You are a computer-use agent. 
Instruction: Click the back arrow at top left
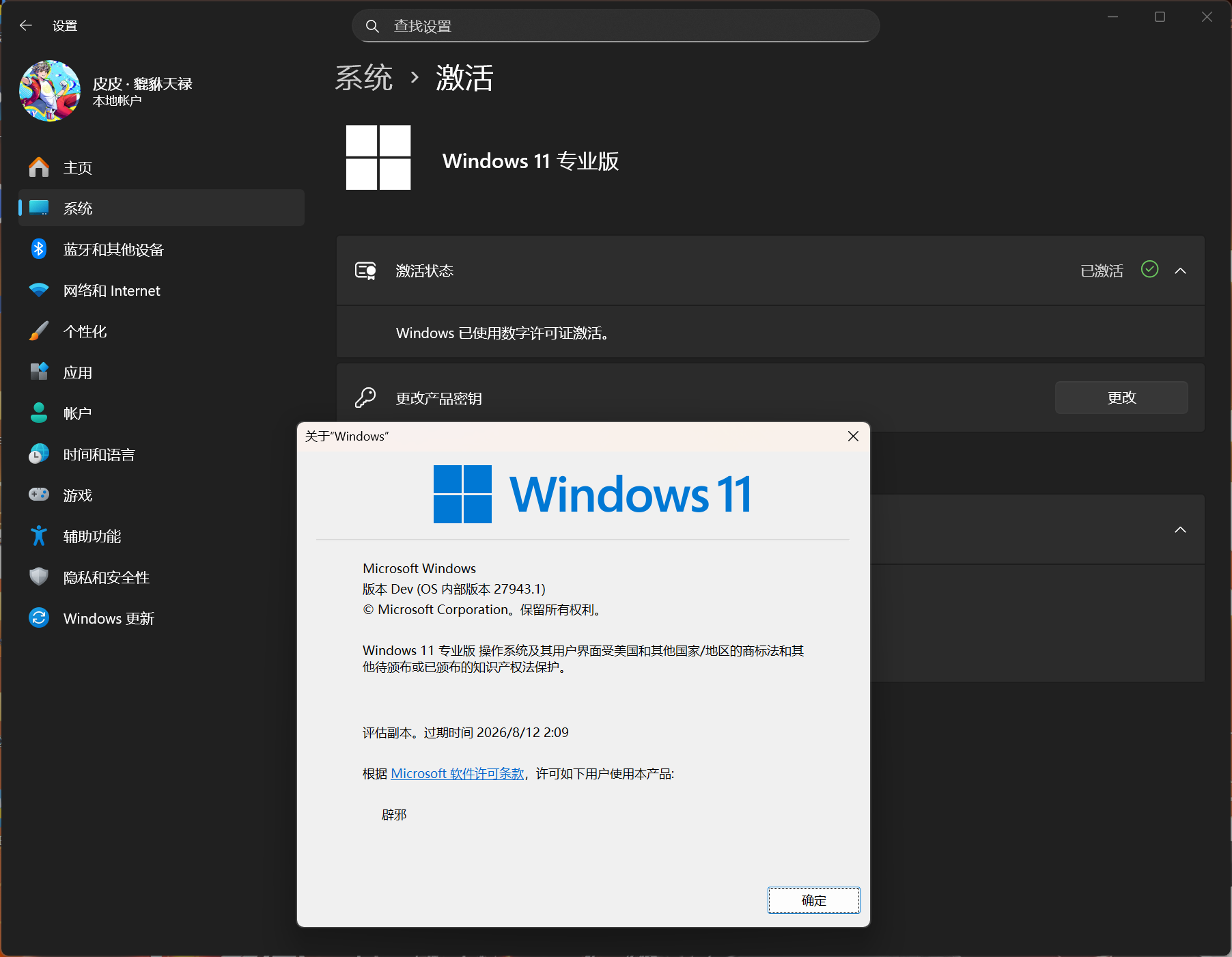click(x=25, y=25)
